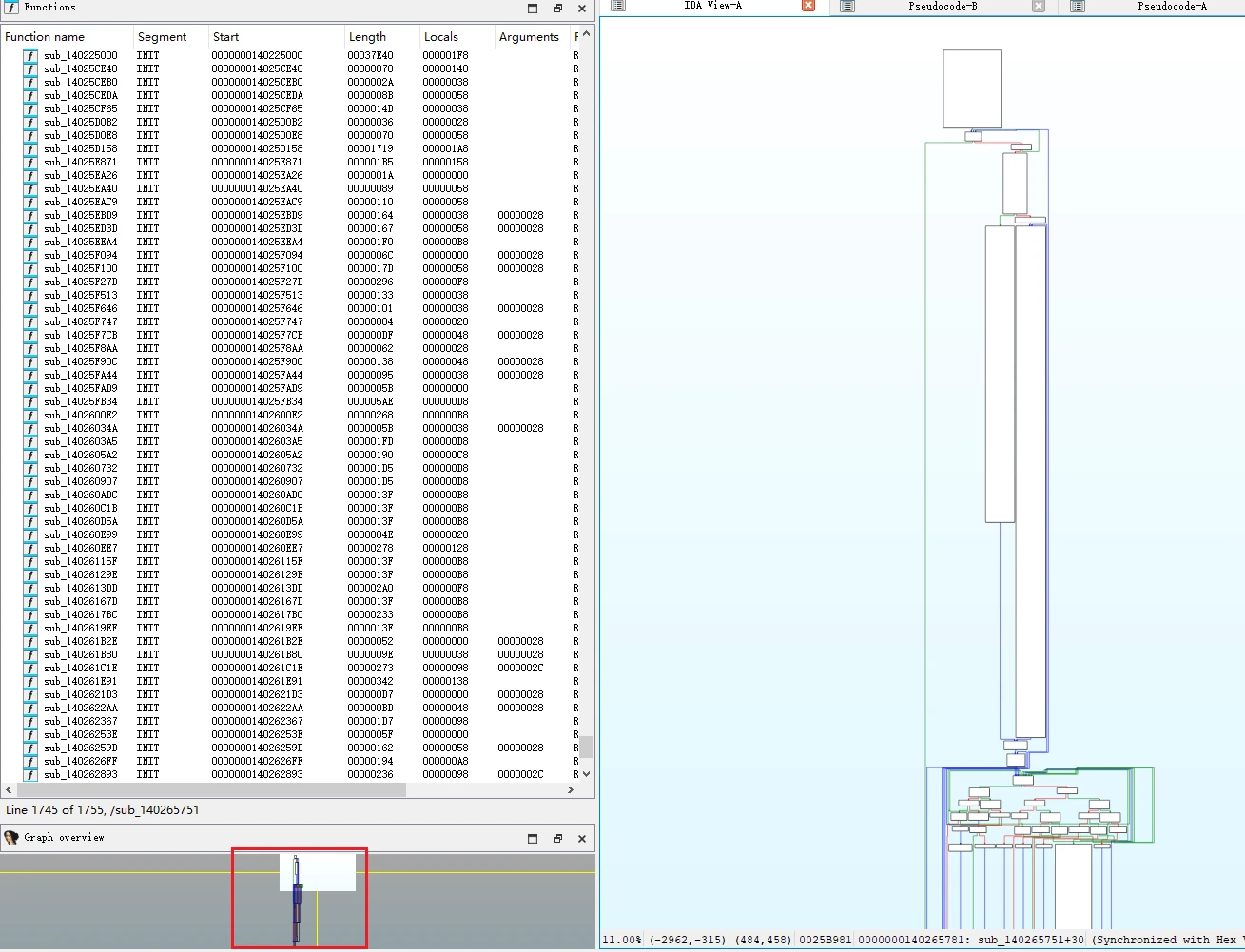
Task: Float the Functions panel with restore icon
Action: tap(558, 9)
